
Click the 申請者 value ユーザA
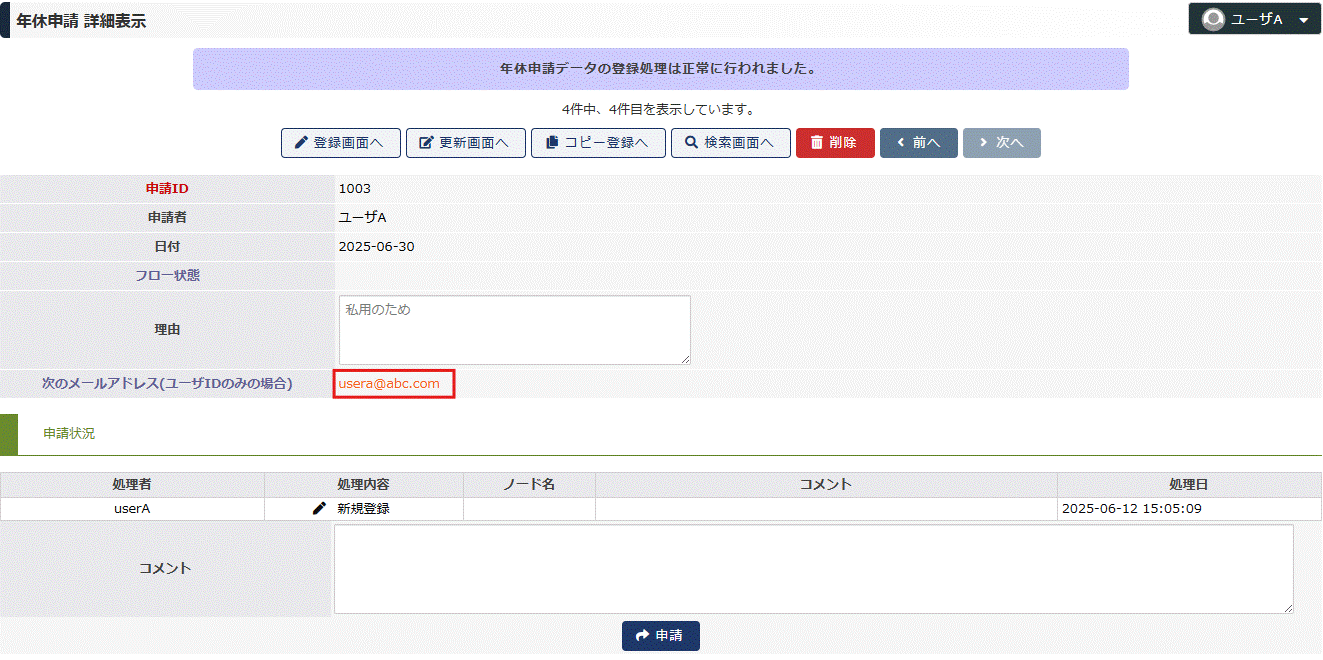coord(363,218)
